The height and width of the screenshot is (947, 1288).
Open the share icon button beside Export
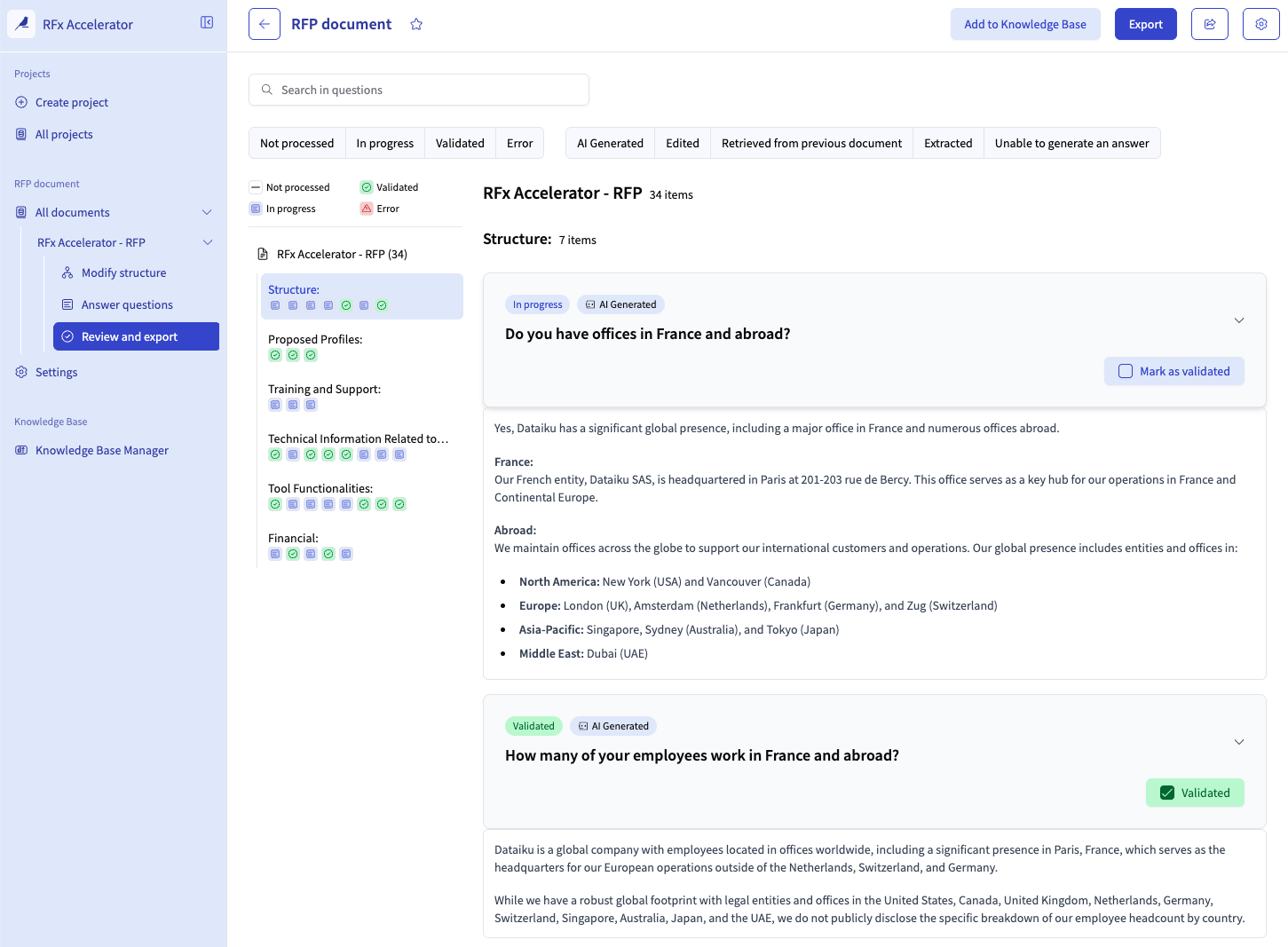[1210, 24]
